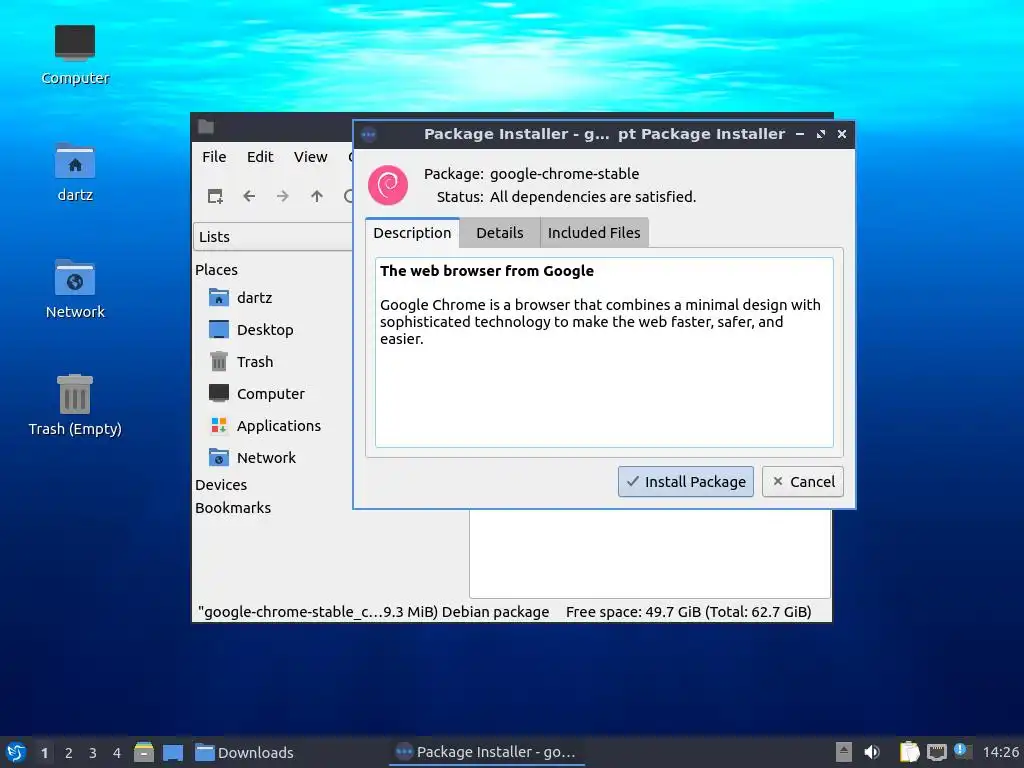Switch to the Included Files tab

594,233
